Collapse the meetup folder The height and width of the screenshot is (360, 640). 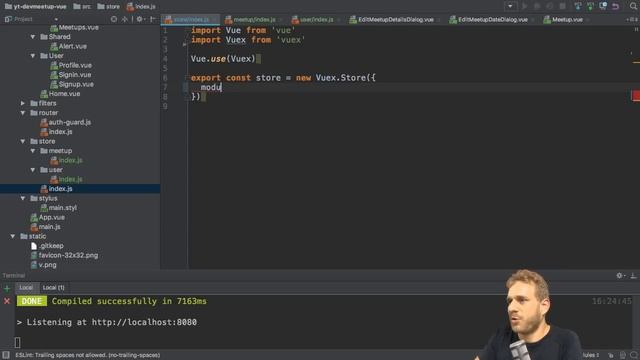click(x=33, y=151)
